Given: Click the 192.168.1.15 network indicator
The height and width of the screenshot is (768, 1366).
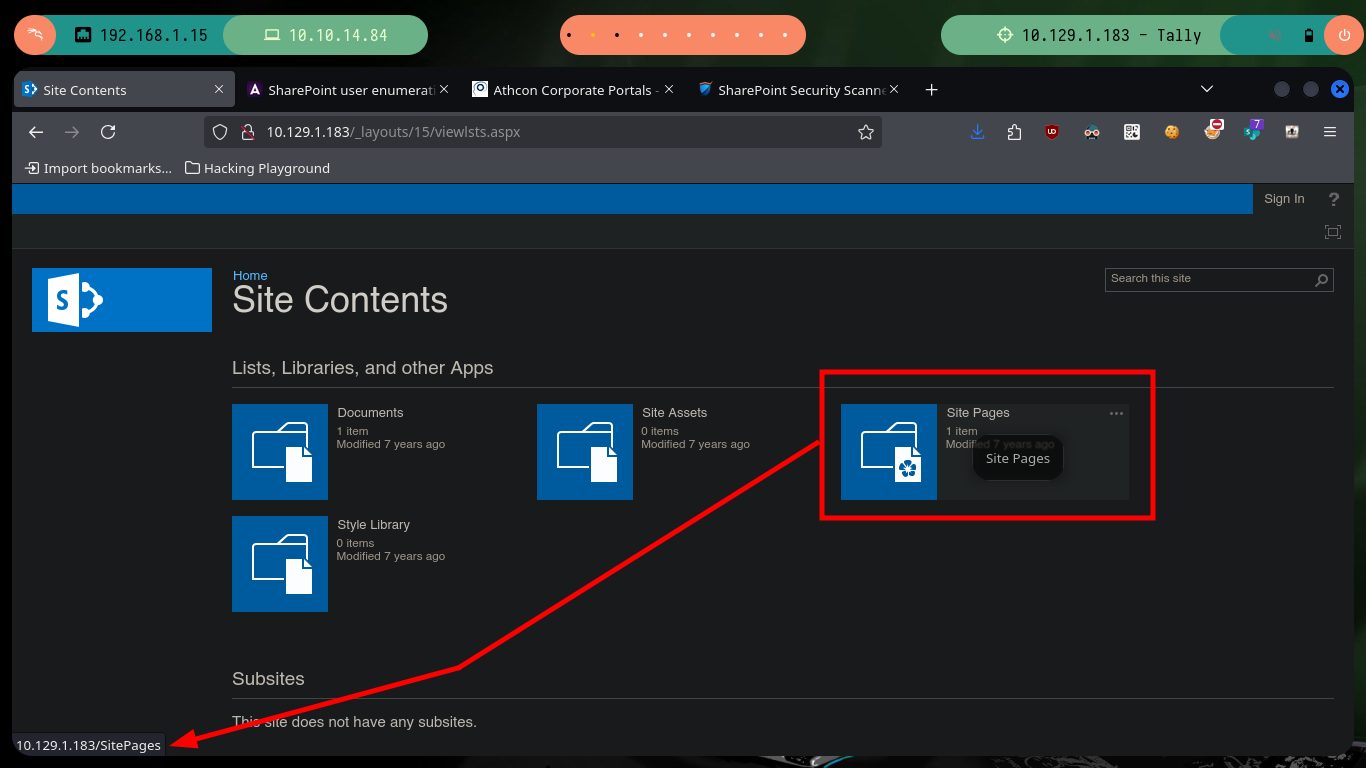Looking at the screenshot, I should [x=141, y=35].
